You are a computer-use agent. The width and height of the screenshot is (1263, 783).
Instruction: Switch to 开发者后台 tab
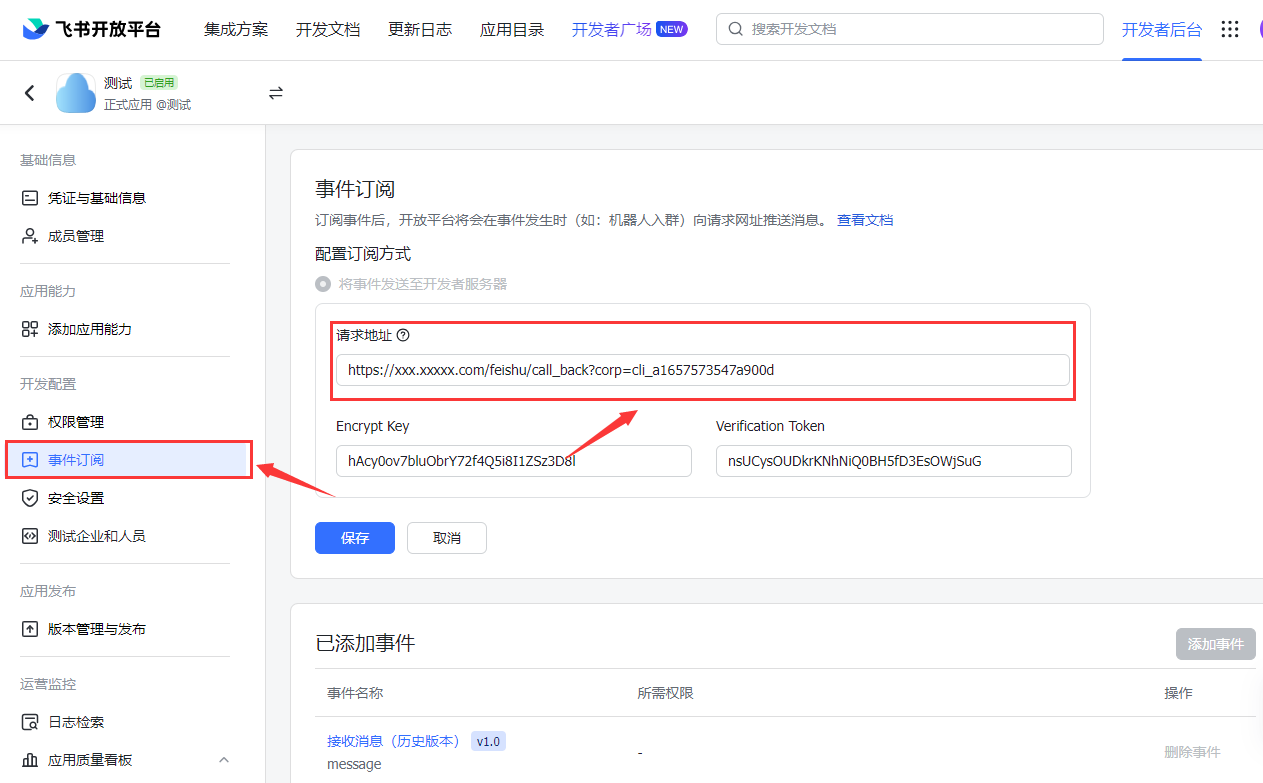[1161, 29]
